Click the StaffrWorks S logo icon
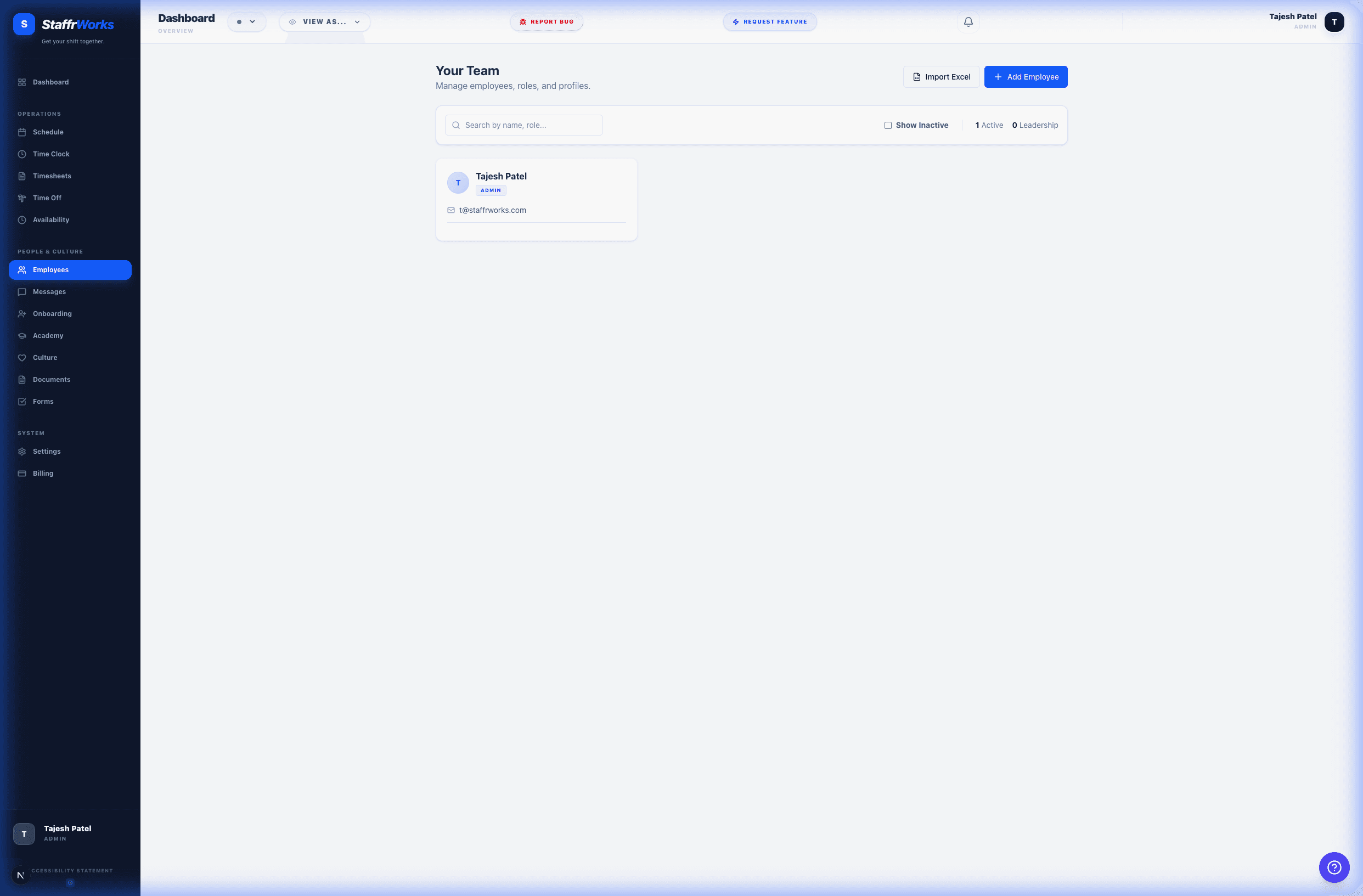 pos(24,24)
